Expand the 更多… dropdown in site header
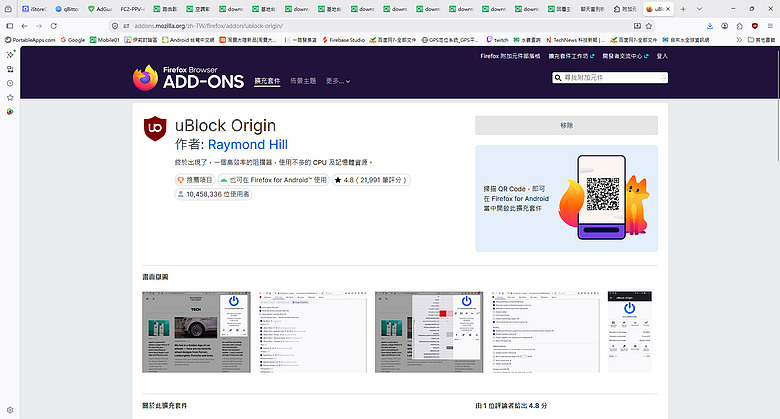This screenshot has width=780, height=419. click(x=338, y=81)
